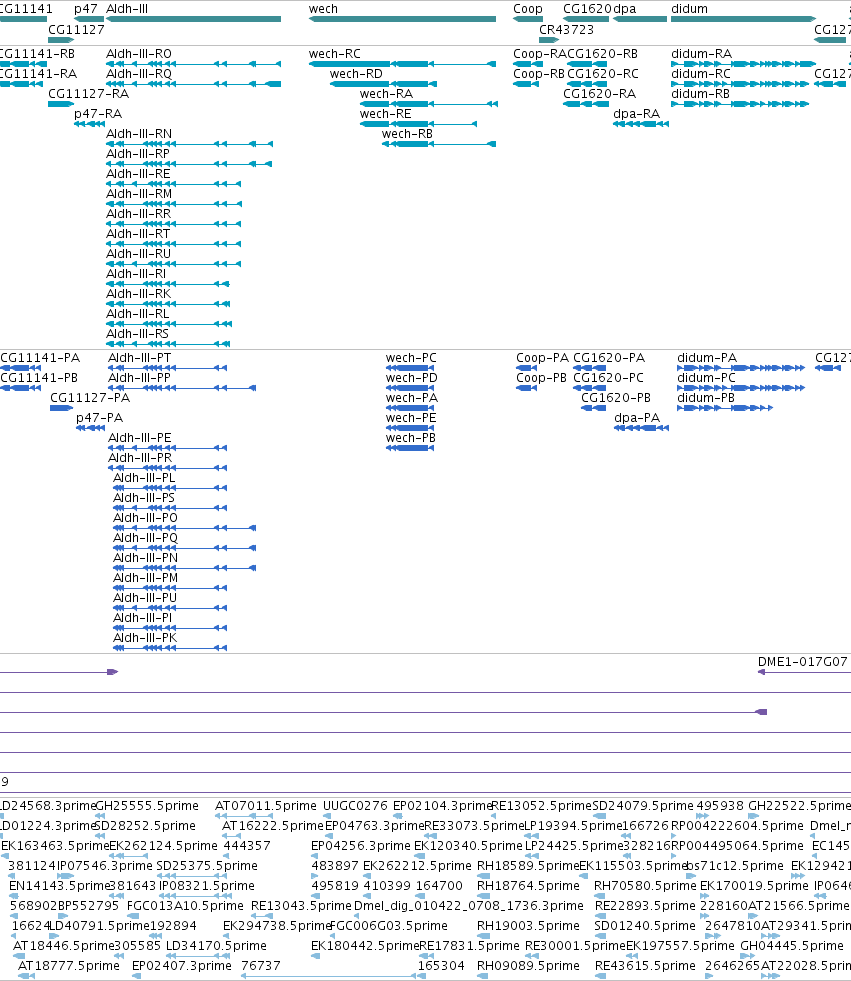Viewport: 851px width, 981px height.
Task: Open protein p47-PA
Action: (x=99, y=418)
